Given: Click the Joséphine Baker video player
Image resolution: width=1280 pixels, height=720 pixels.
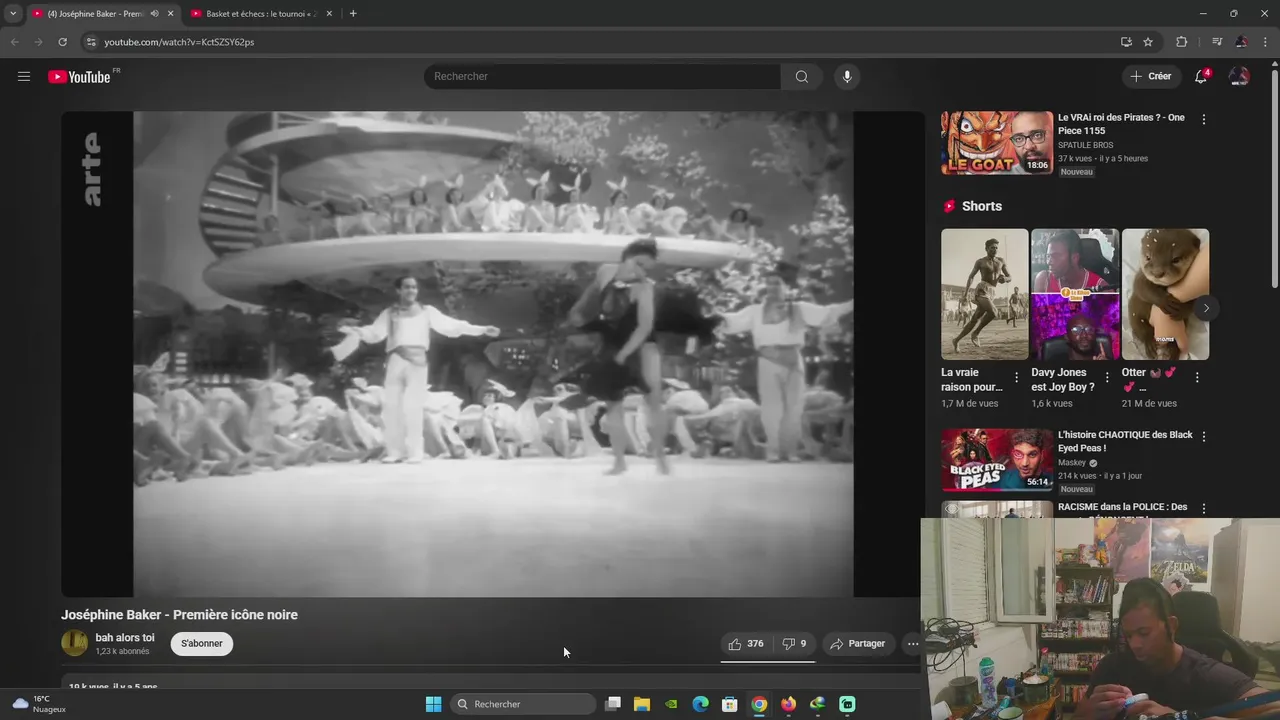Looking at the screenshot, I should click(493, 354).
